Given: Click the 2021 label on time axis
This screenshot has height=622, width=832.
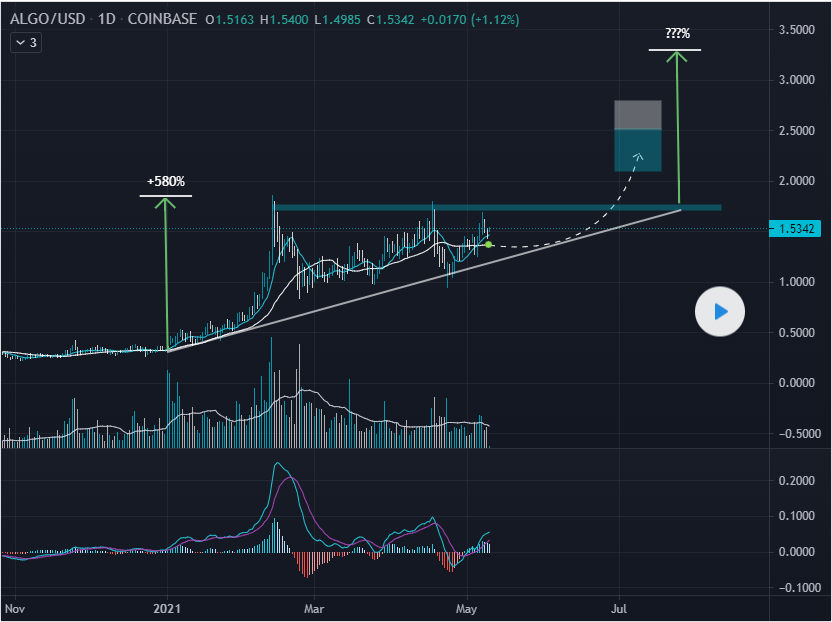Looking at the screenshot, I should tap(167, 607).
